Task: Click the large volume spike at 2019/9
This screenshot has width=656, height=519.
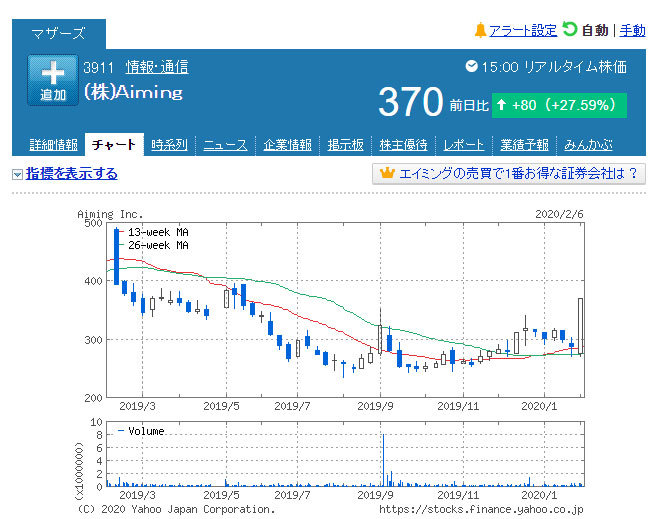Action: (x=383, y=460)
